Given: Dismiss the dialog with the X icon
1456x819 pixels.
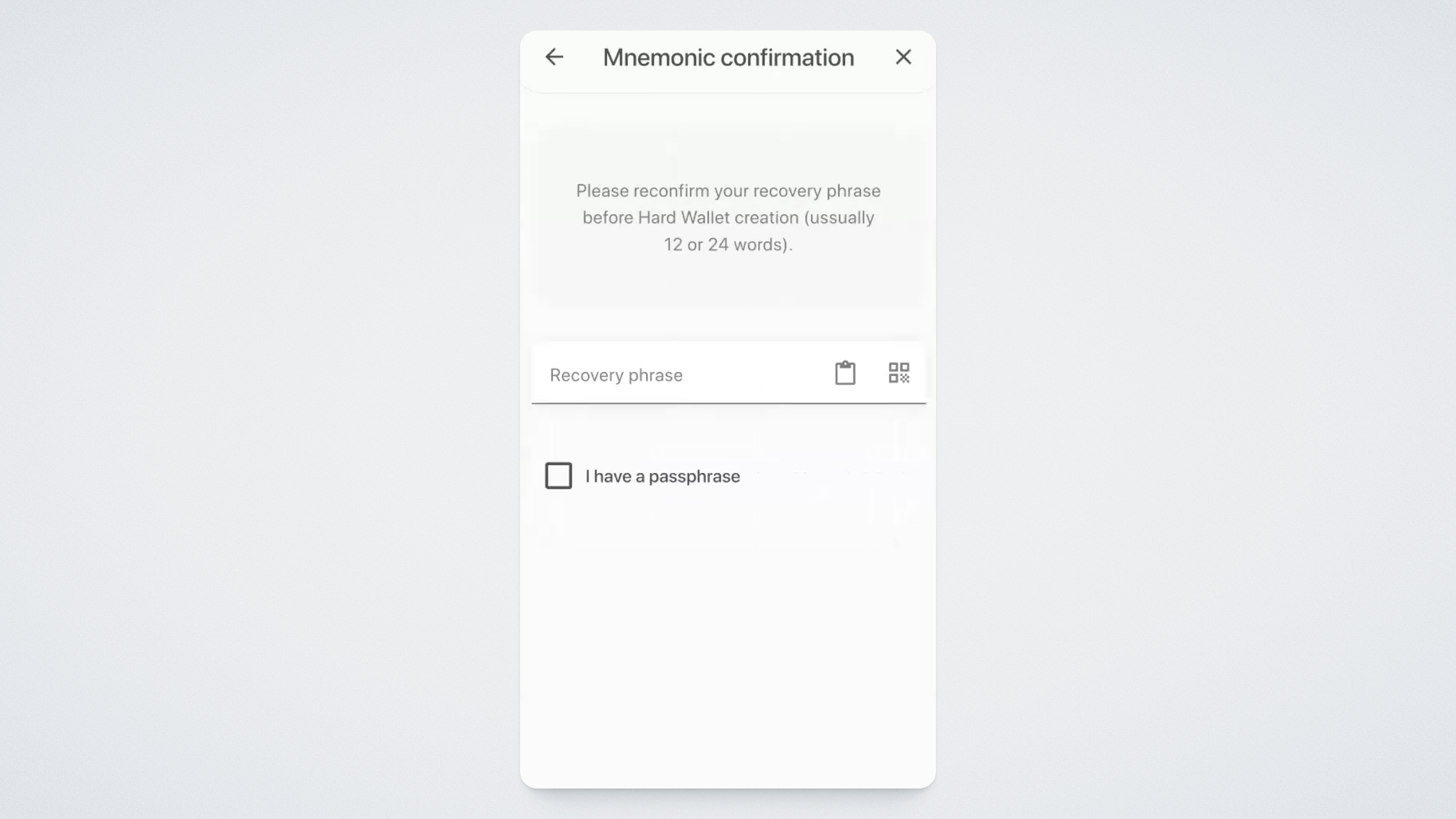Looking at the screenshot, I should point(903,57).
